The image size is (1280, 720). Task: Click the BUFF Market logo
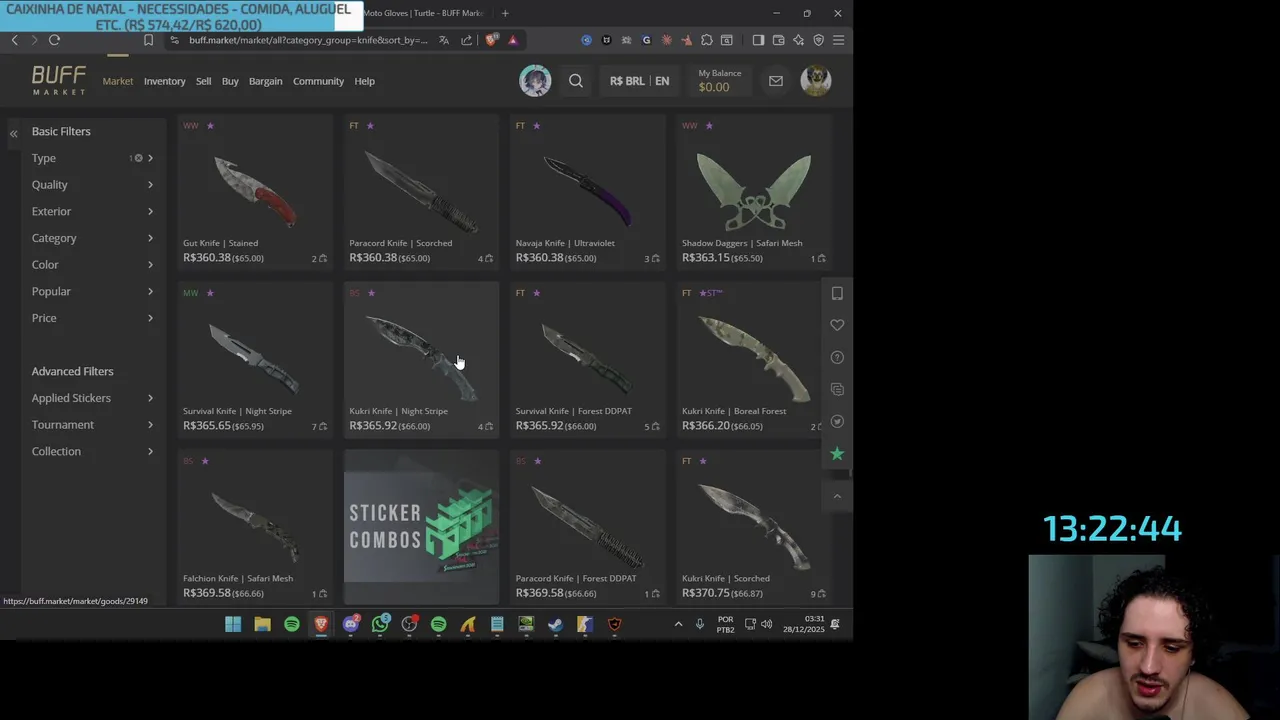point(59,80)
